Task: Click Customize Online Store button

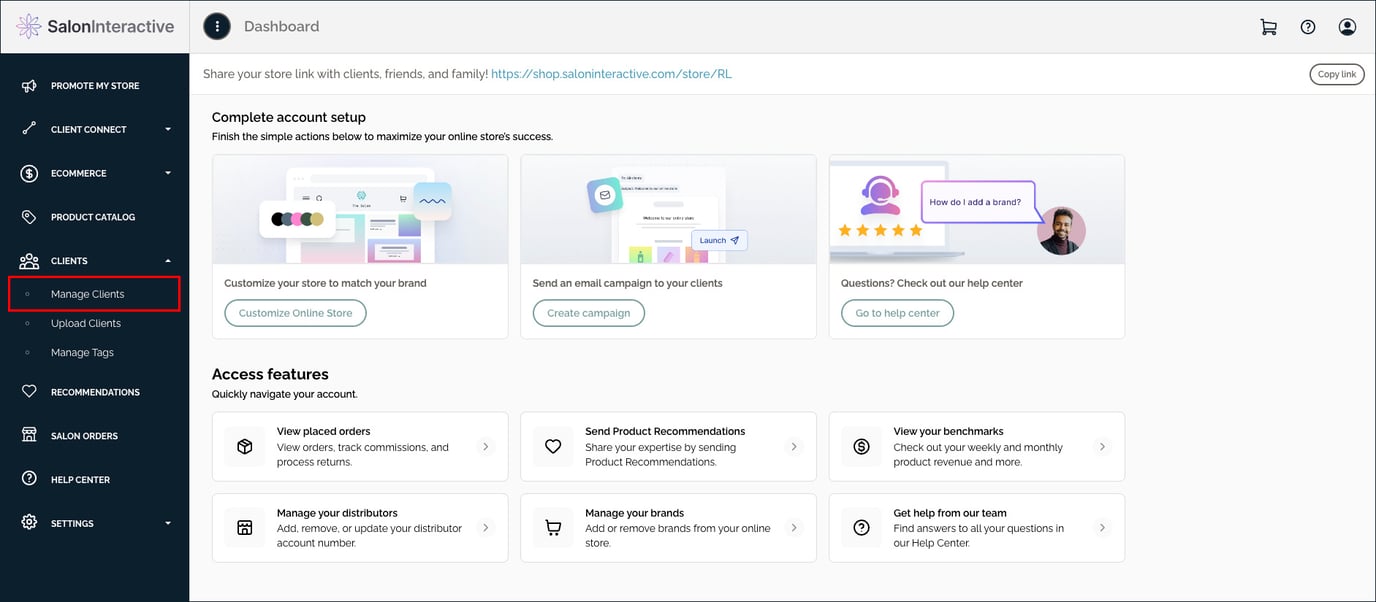Action: click(x=295, y=313)
